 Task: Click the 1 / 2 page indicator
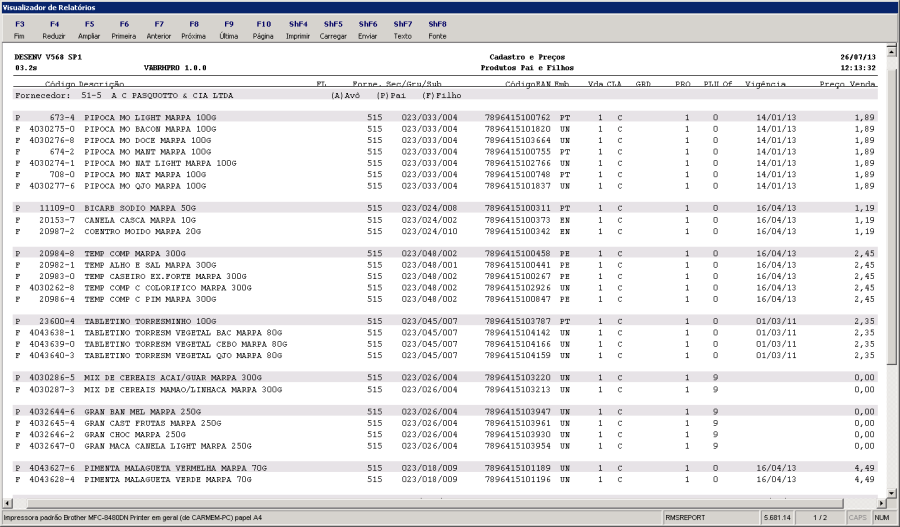[x=820, y=517]
